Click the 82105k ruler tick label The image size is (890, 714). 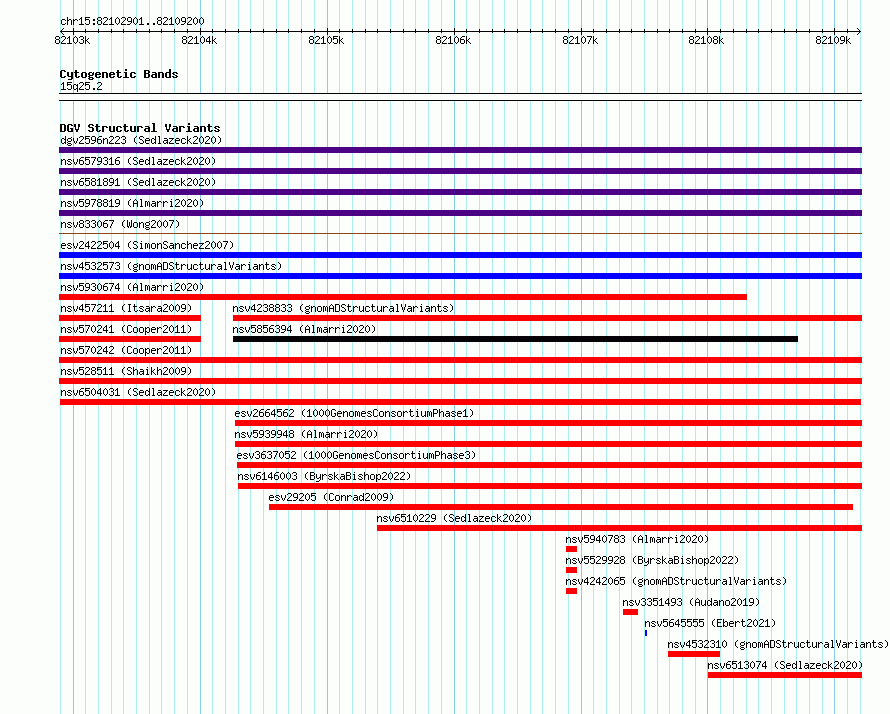coord(326,40)
